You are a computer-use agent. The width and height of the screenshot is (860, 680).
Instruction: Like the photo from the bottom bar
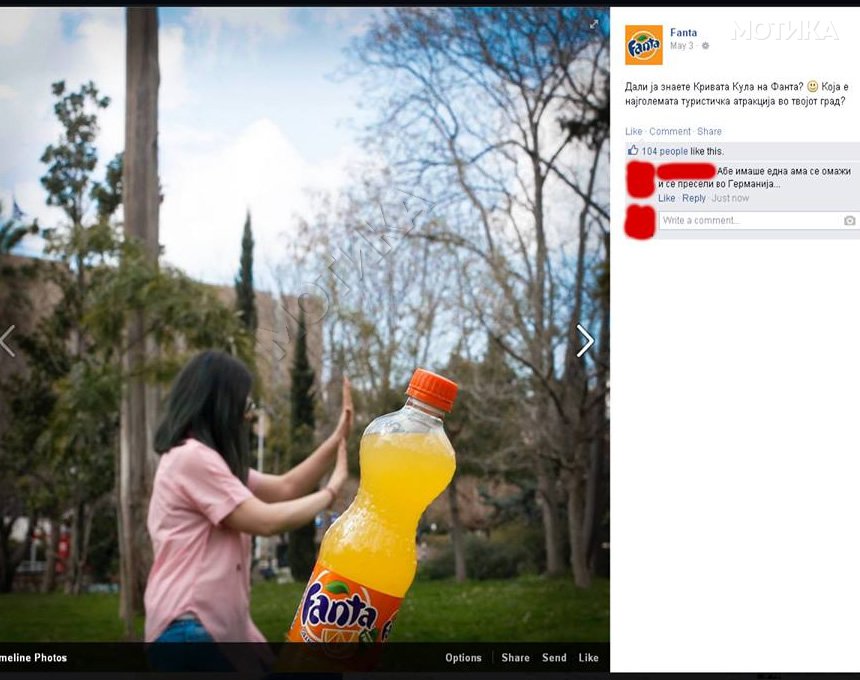(588, 658)
